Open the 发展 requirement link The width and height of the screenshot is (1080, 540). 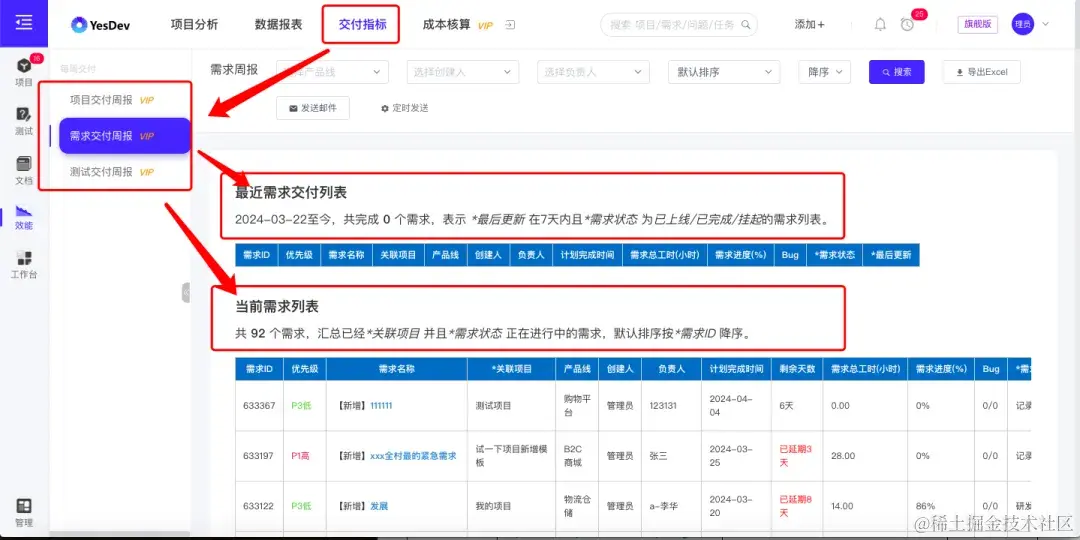click(379, 506)
